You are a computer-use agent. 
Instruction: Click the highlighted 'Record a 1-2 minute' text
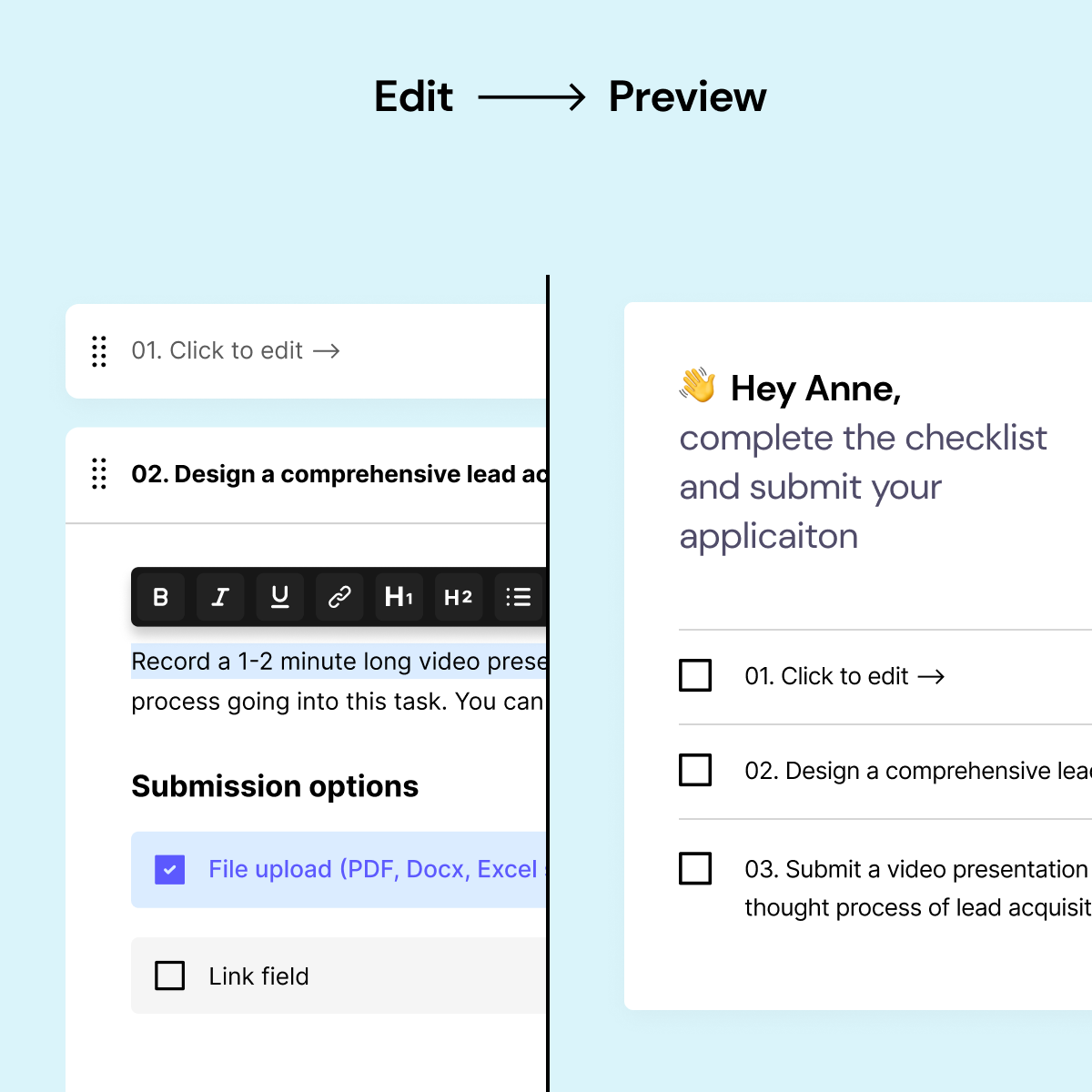(273, 661)
